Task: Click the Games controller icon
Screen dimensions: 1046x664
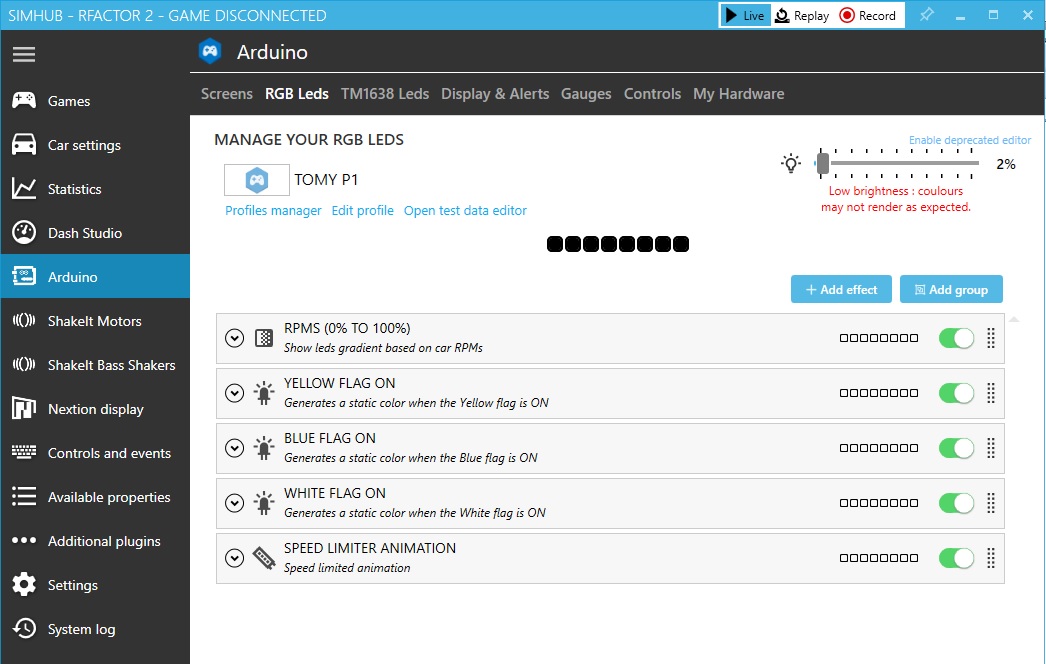Action: click(x=24, y=101)
